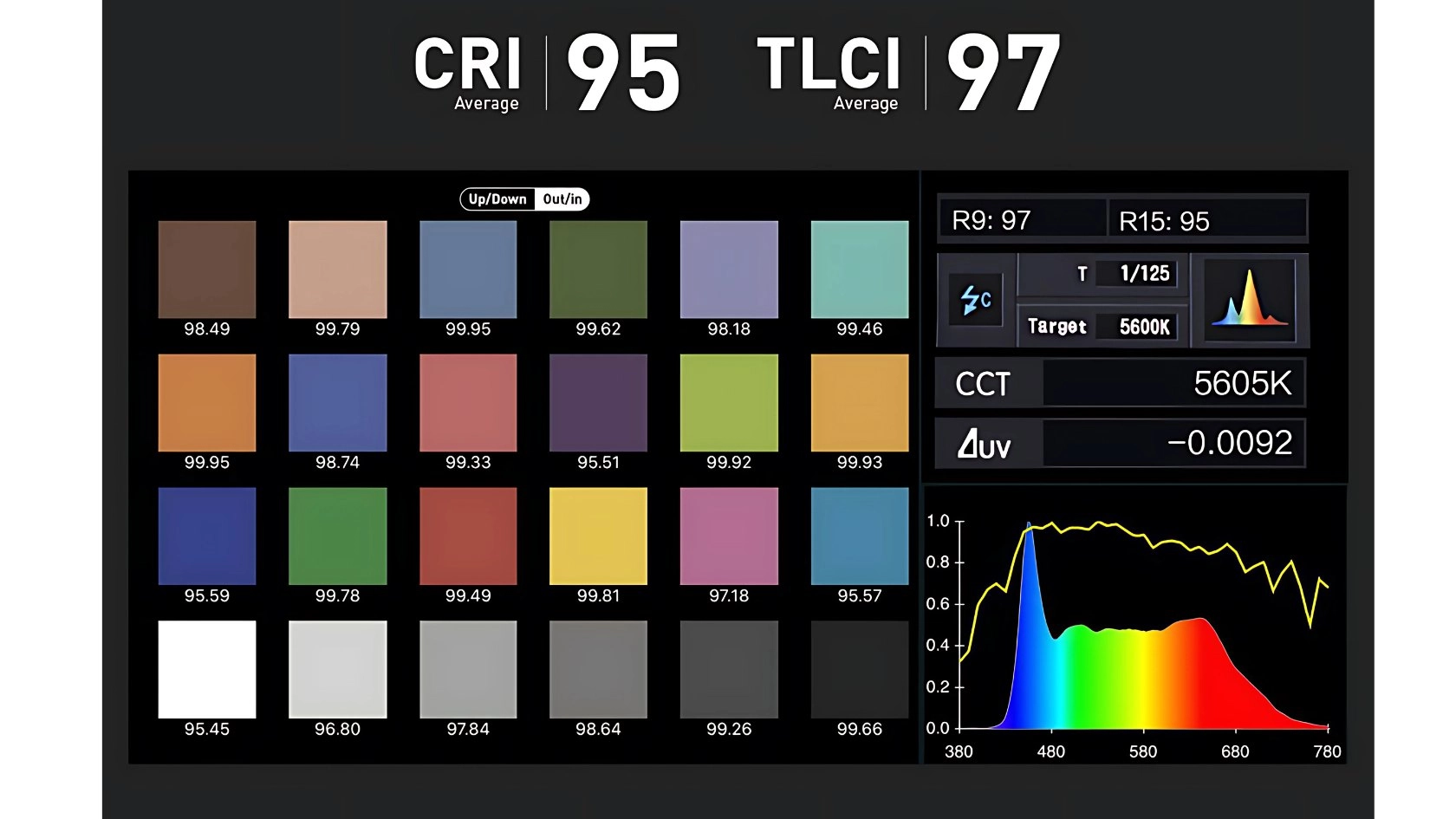Viewport: 1456px width, 819px height.
Task: Select the Up/Down toggle option
Action: point(497,199)
